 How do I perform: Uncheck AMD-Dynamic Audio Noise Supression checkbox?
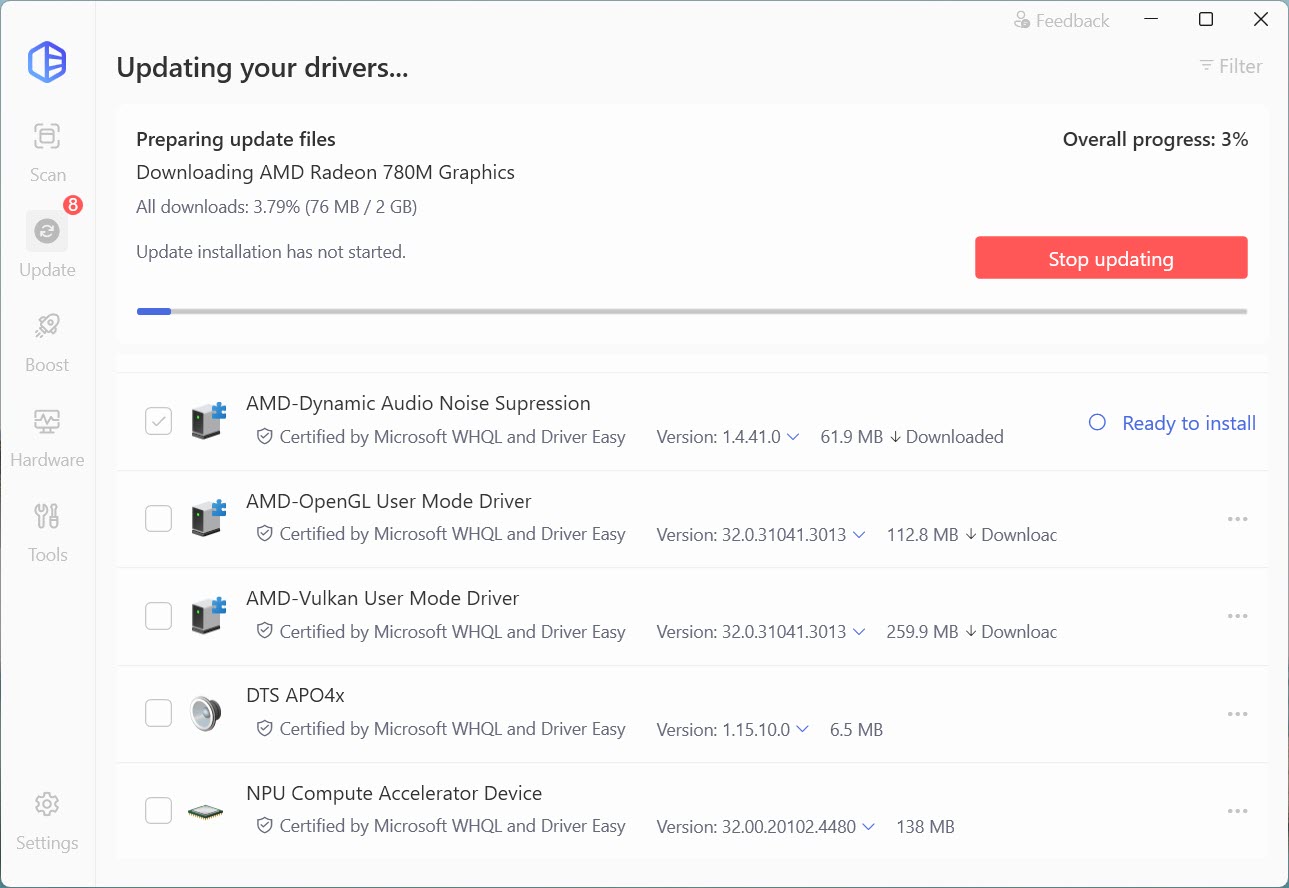[x=158, y=421]
